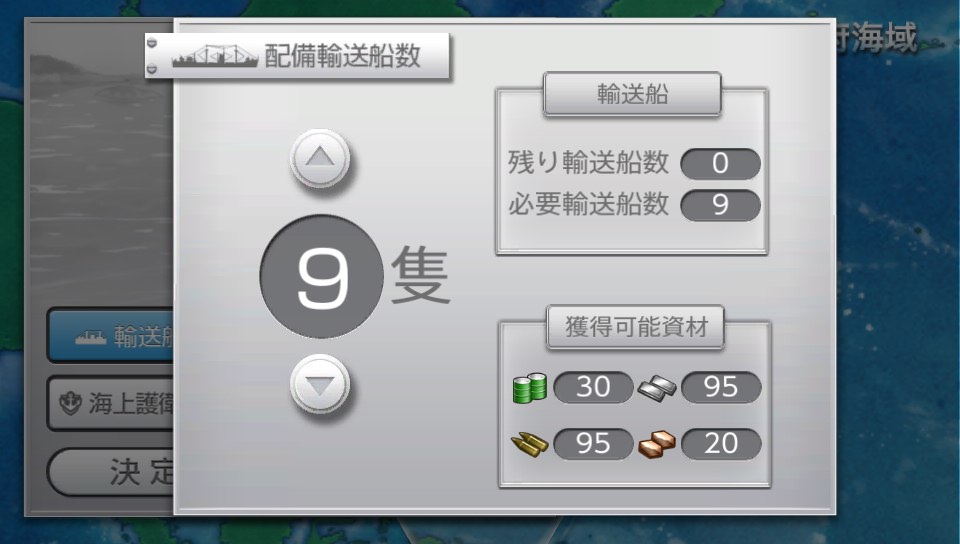The image size is (960, 544).
Task: Click the ammo amount field showing 95
Action: coord(593,444)
